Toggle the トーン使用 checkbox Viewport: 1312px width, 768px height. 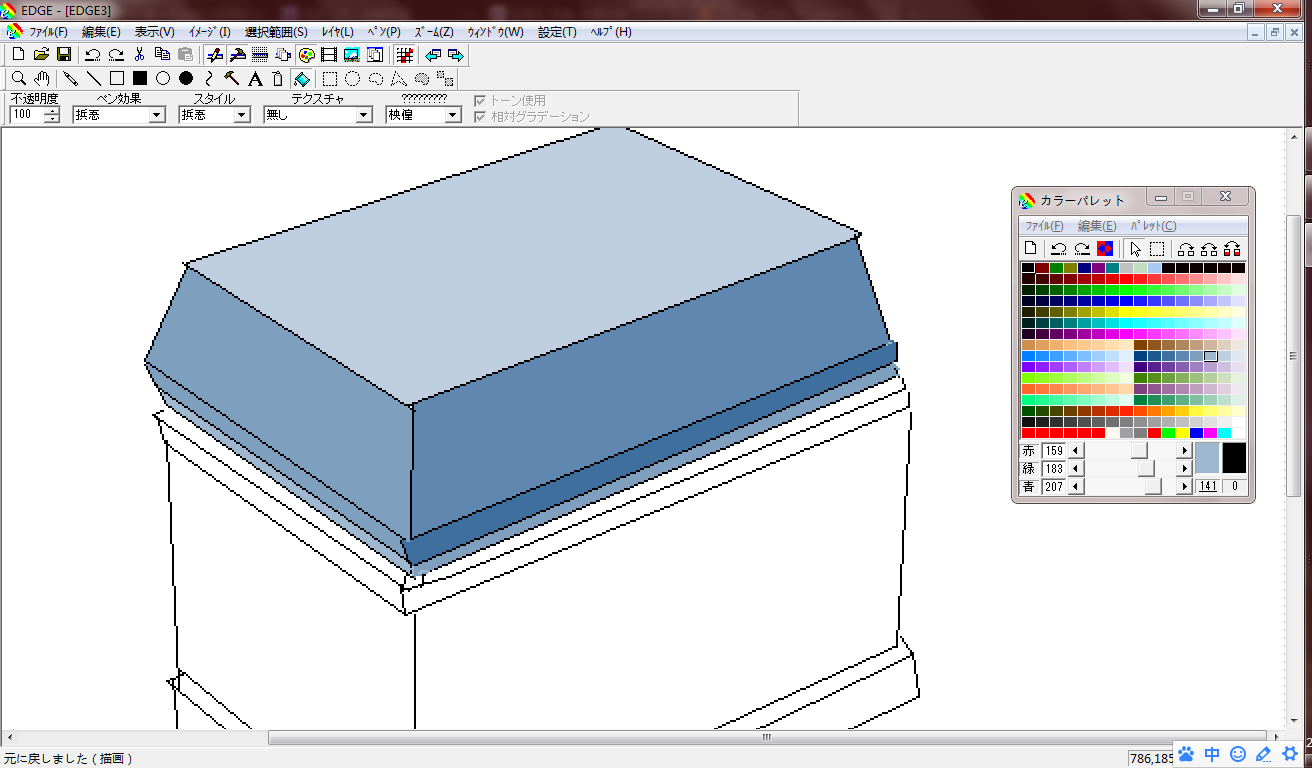click(480, 101)
